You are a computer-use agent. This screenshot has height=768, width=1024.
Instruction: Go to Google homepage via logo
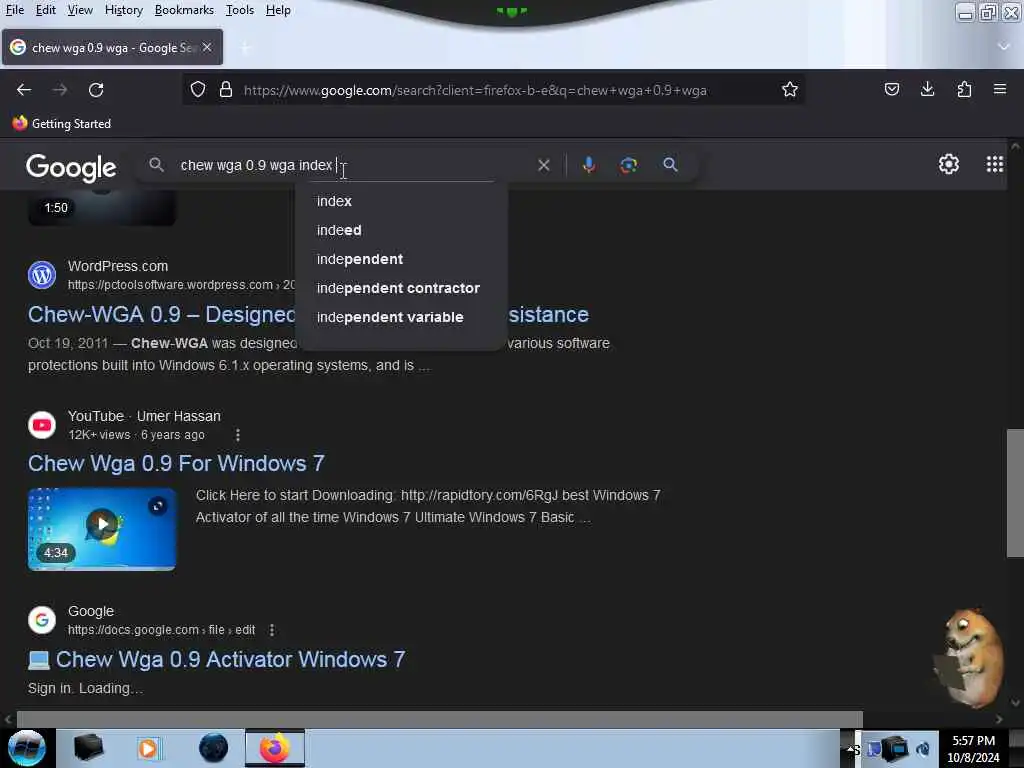pos(71,168)
